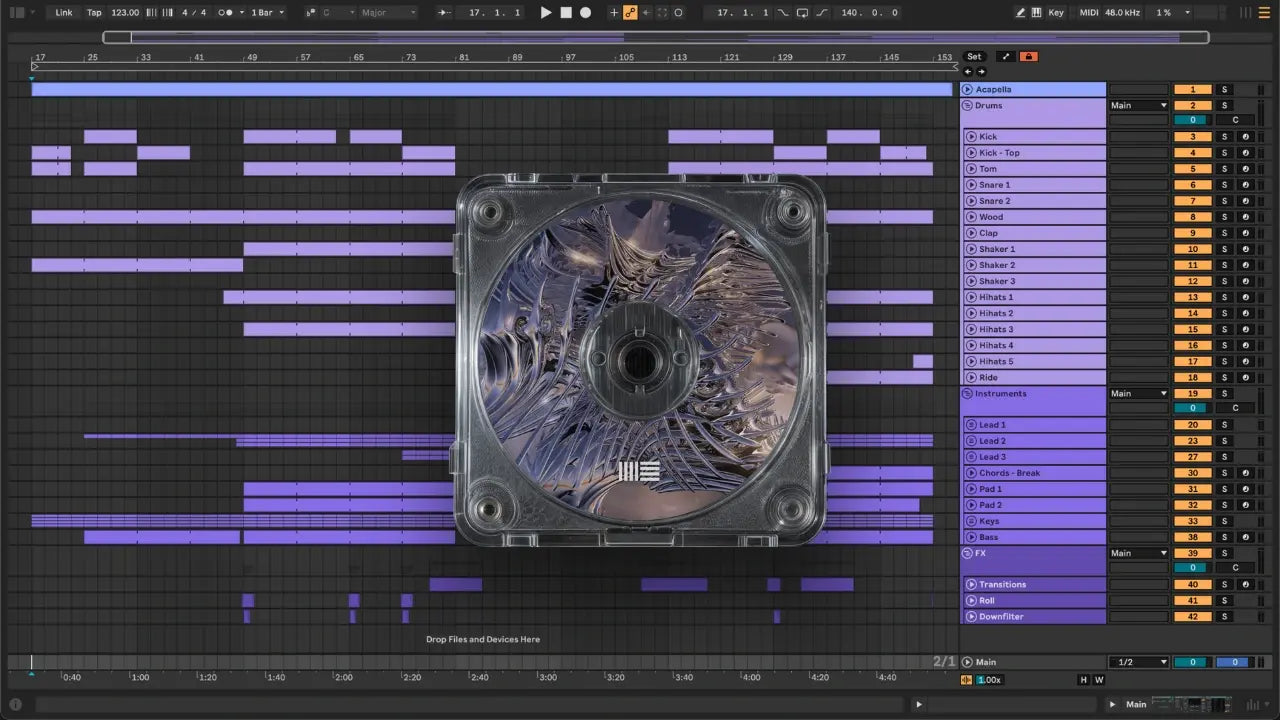This screenshot has height=720, width=1280.
Task: Click the Arrangement Record circle button
Action: point(586,13)
